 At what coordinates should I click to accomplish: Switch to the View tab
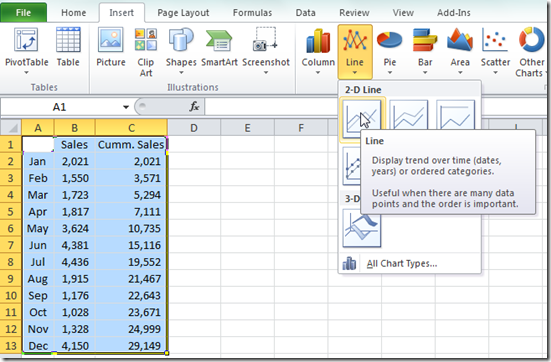[403, 13]
